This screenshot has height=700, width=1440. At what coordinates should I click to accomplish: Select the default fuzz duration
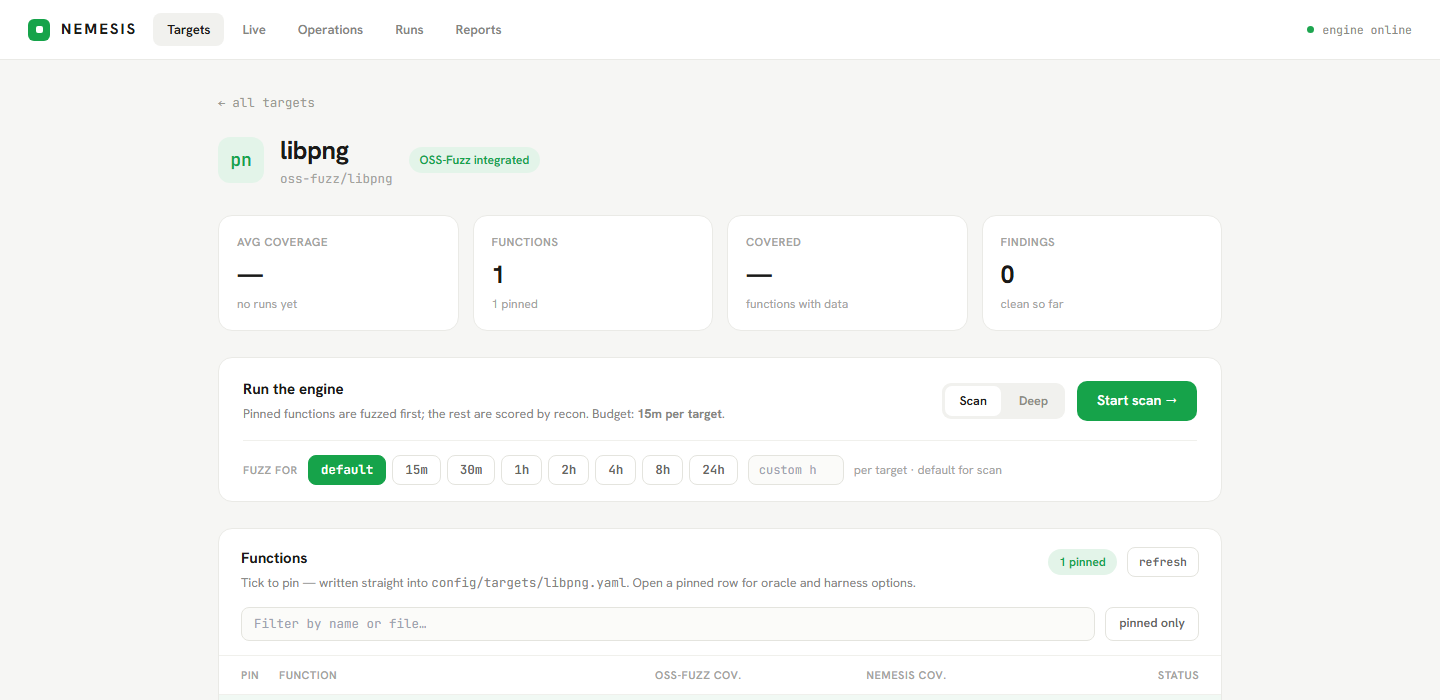[x=347, y=470]
